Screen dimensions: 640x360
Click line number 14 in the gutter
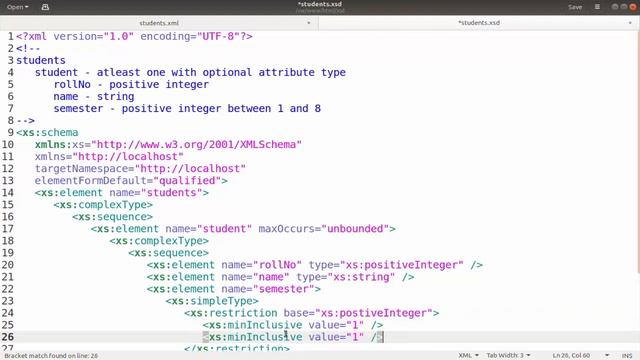click(8, 193)
